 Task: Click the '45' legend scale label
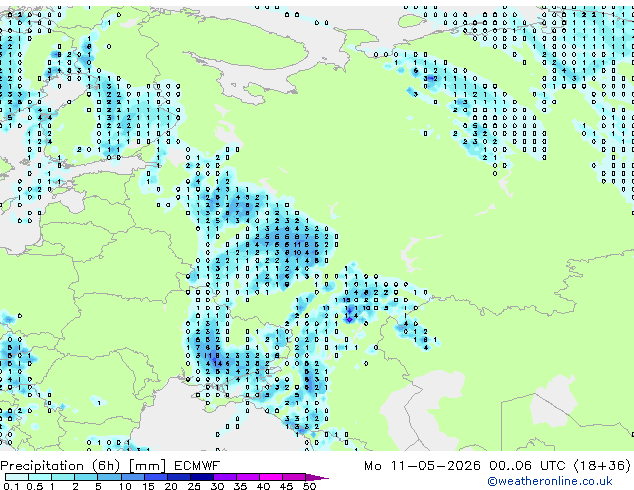click(287, 486)
